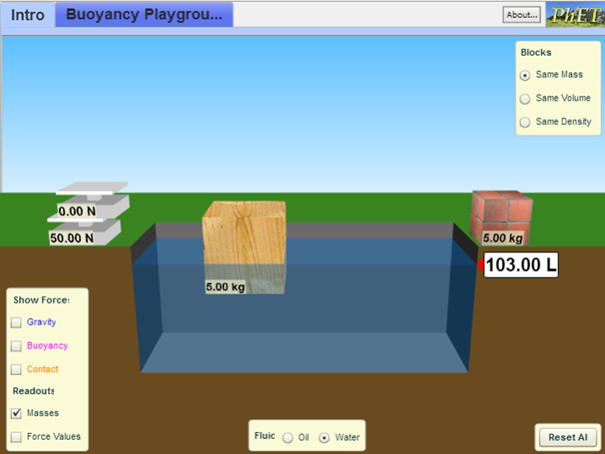Viewport: 605px width, 454px height.
Task: Select the Same Density radio button
Action: point(525,123)
